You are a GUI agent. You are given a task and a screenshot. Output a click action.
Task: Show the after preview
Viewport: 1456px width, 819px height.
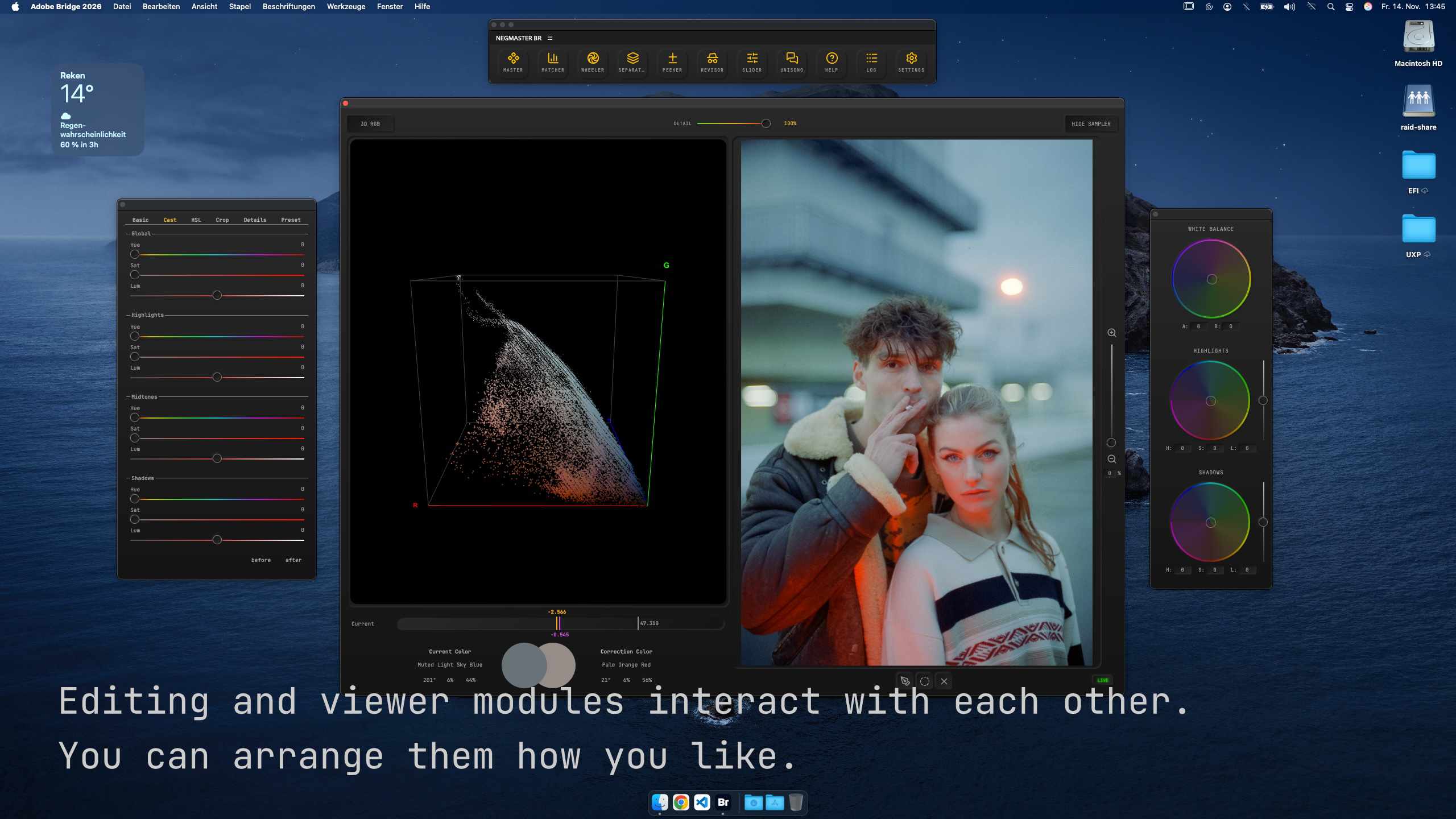click(293, 560)
